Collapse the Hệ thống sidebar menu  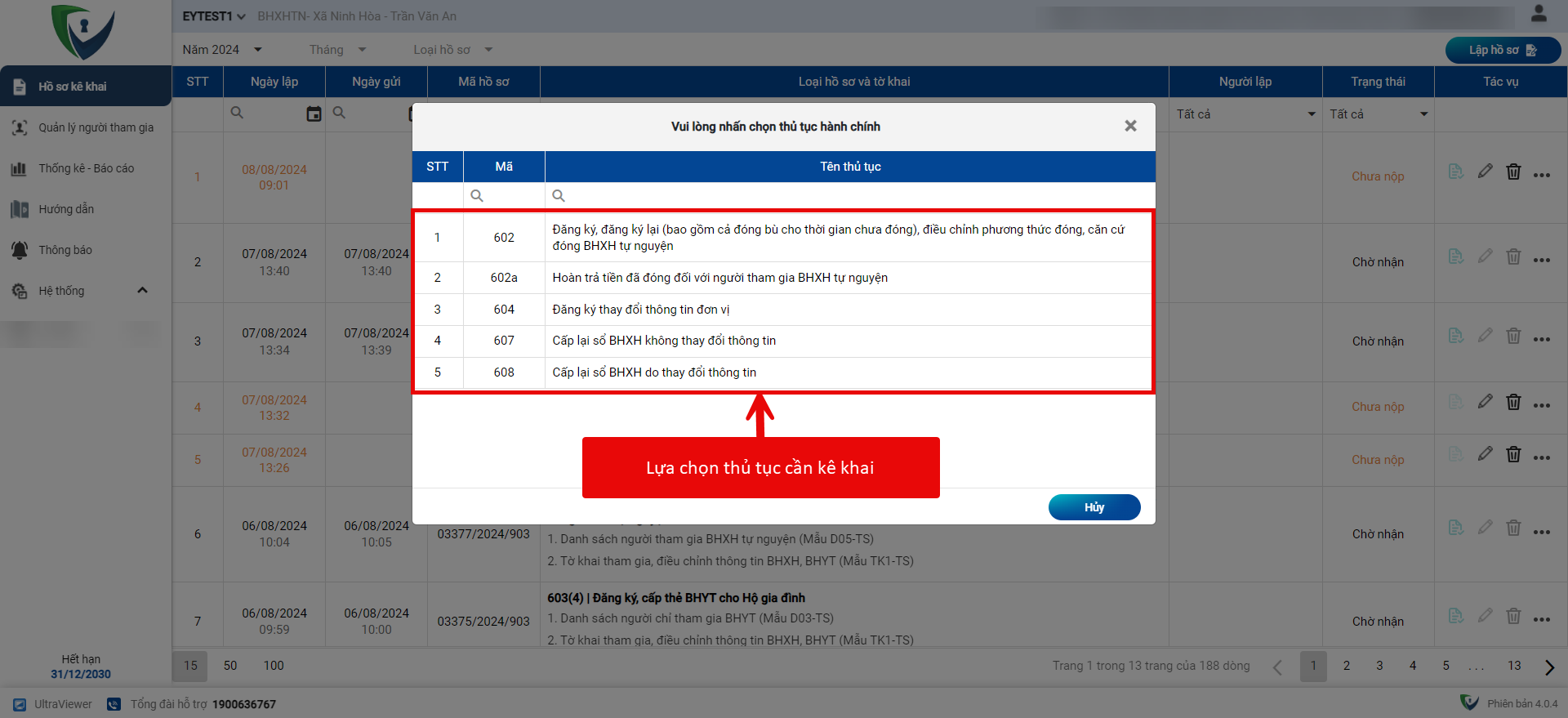142,291
